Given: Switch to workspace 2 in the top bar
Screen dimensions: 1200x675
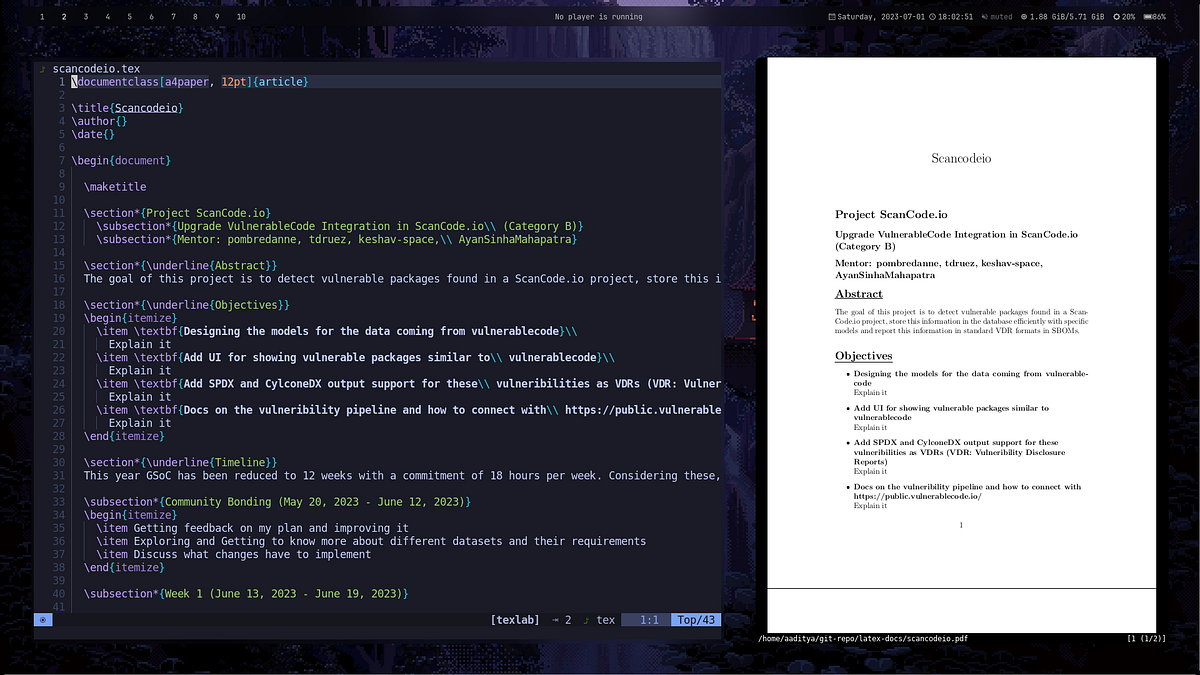Looking at the screenshot, I should (62, 17).
